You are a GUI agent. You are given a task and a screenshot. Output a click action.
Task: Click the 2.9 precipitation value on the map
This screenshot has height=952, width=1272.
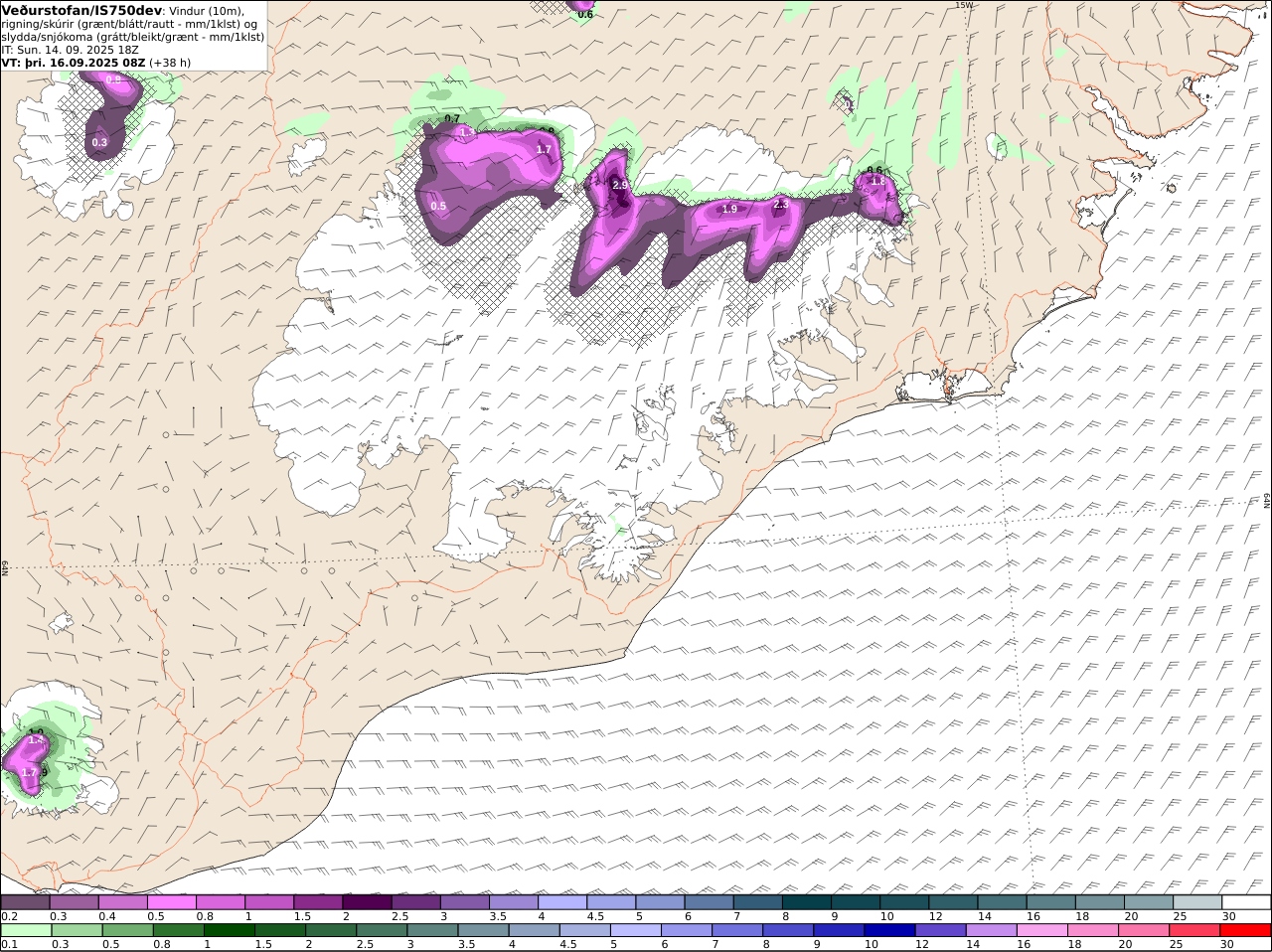tap(620, 186)
